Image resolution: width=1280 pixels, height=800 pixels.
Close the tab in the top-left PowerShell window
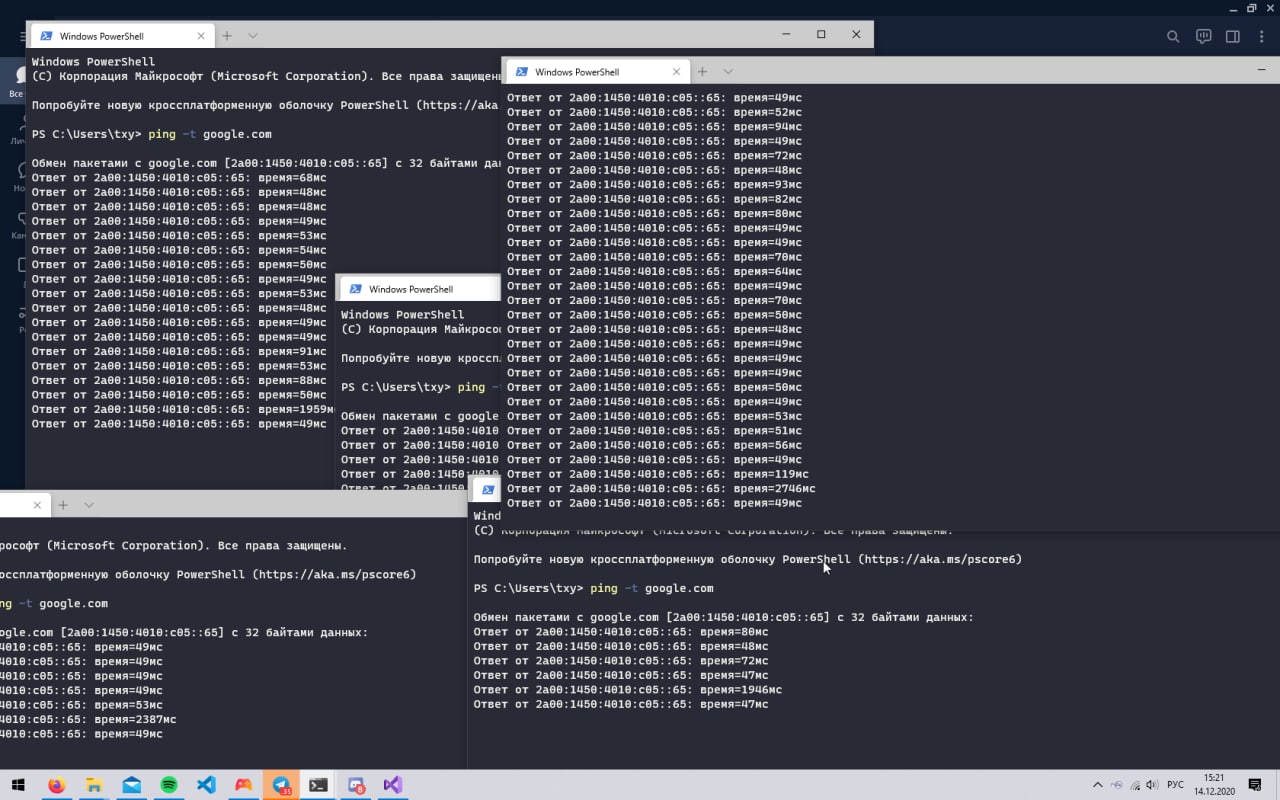(x=201, y=36)
